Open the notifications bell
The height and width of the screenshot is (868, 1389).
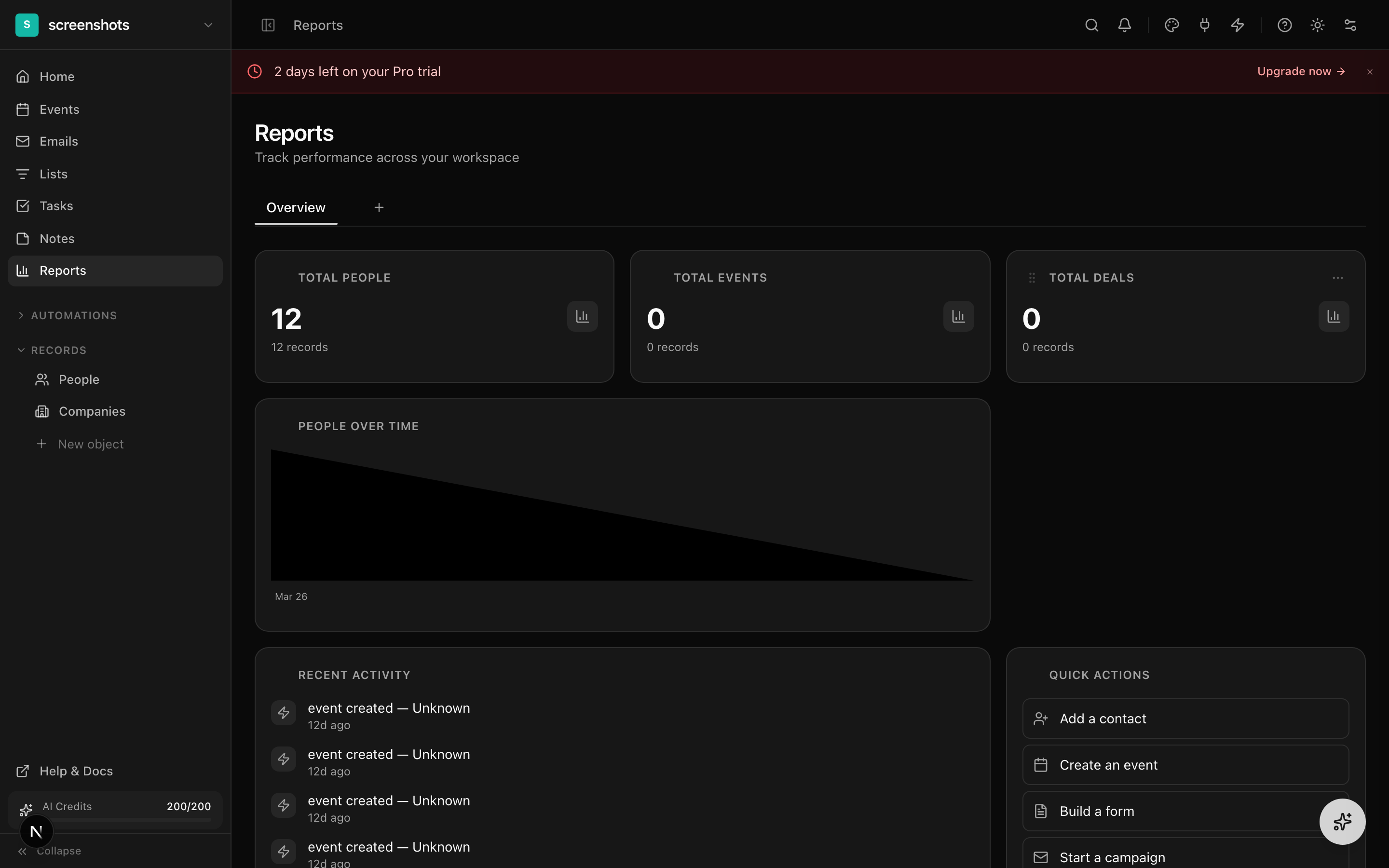[x=1124, y=25]
